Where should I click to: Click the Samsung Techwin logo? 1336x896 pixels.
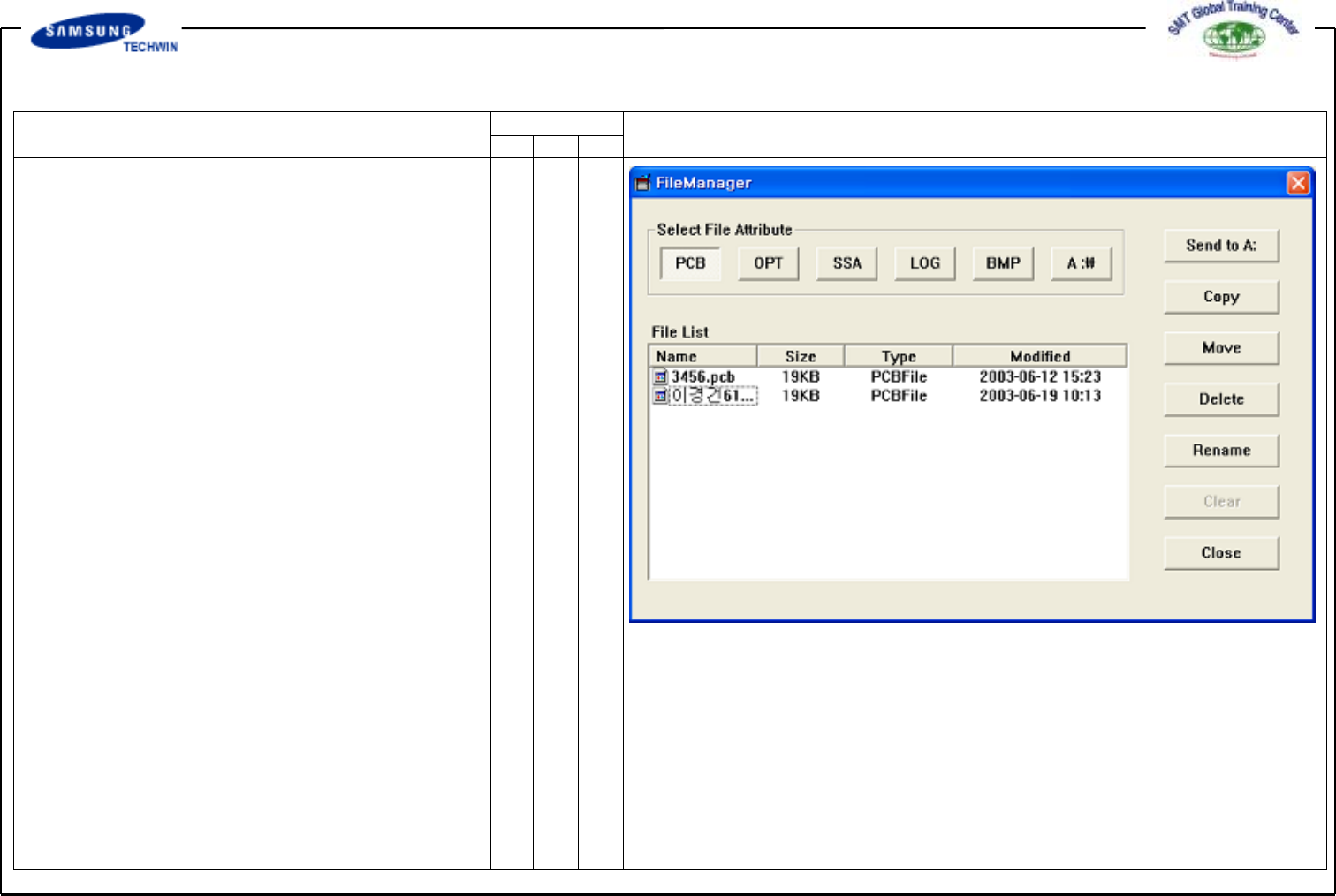point(104,34)
